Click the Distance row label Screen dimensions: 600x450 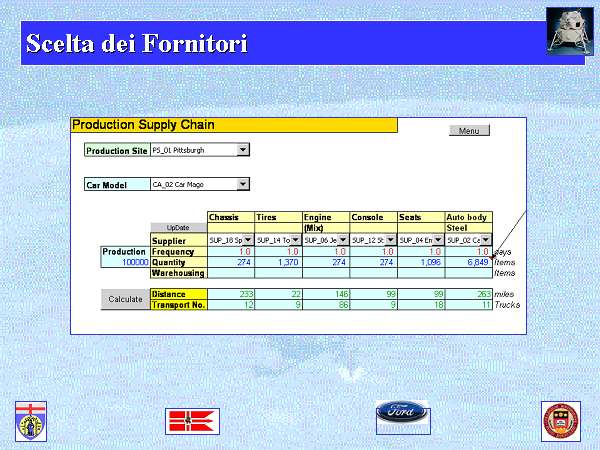pyautogui.click(x=178, y=294)
